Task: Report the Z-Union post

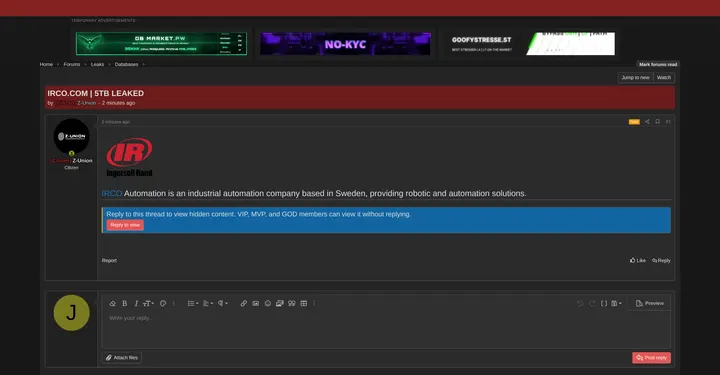Action: (109, 260)
